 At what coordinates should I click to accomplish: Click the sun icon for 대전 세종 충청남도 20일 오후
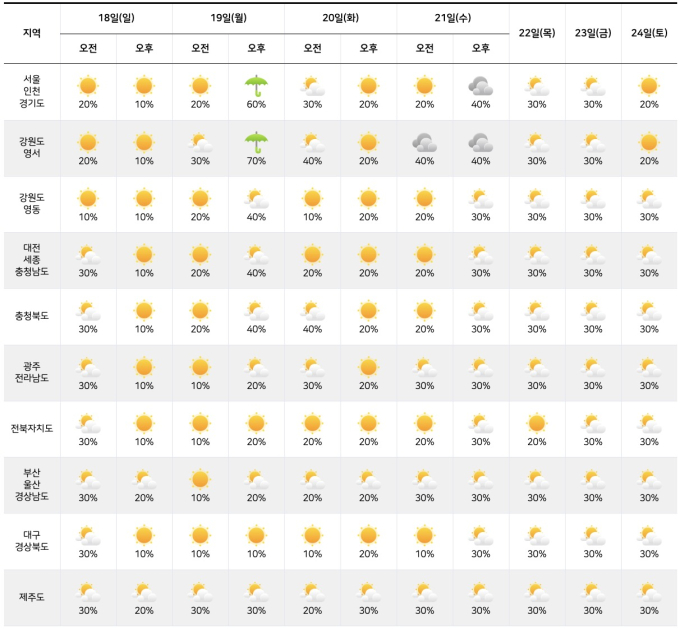[368, 255]
